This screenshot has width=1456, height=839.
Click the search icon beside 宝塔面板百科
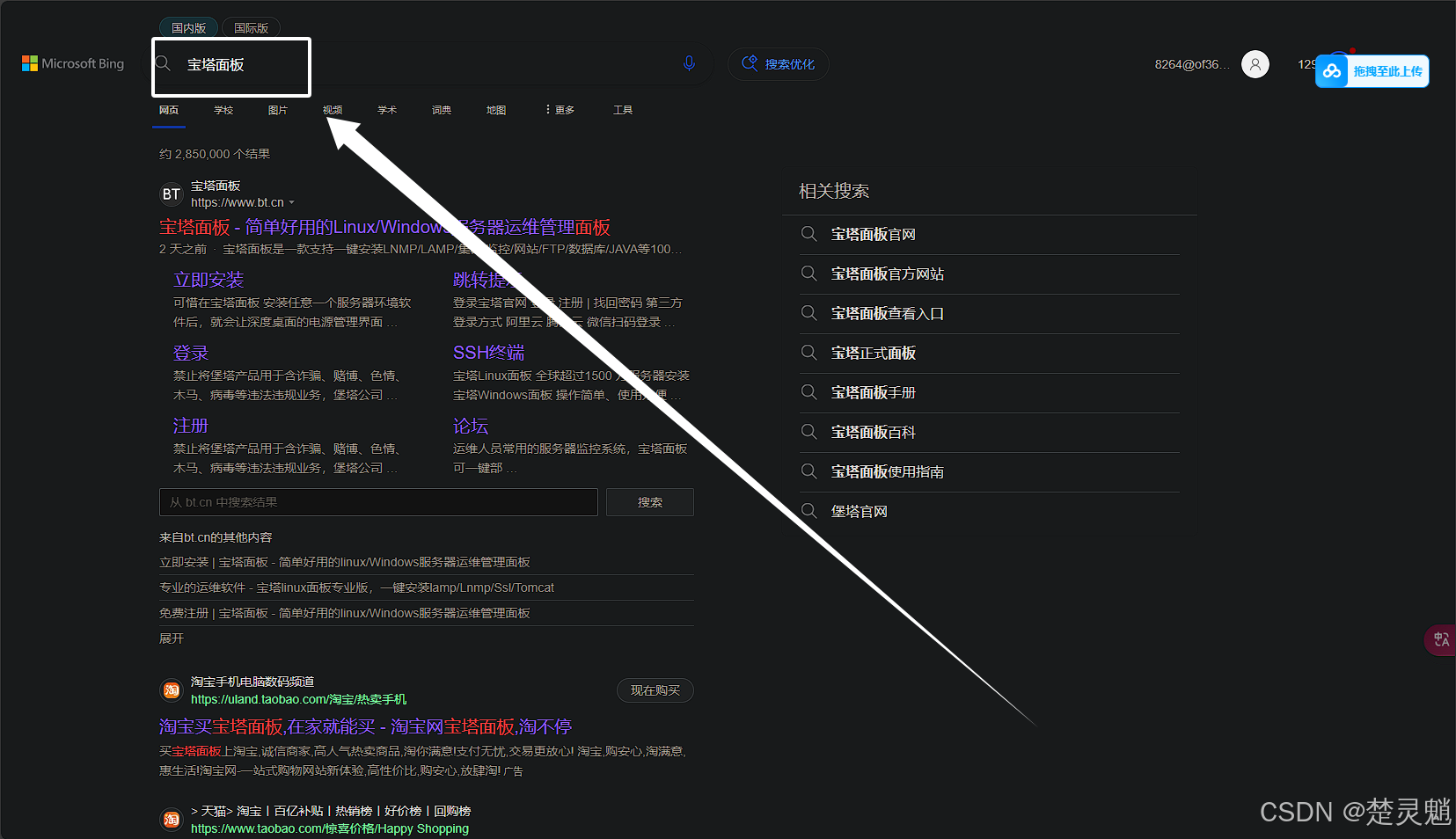809,432
